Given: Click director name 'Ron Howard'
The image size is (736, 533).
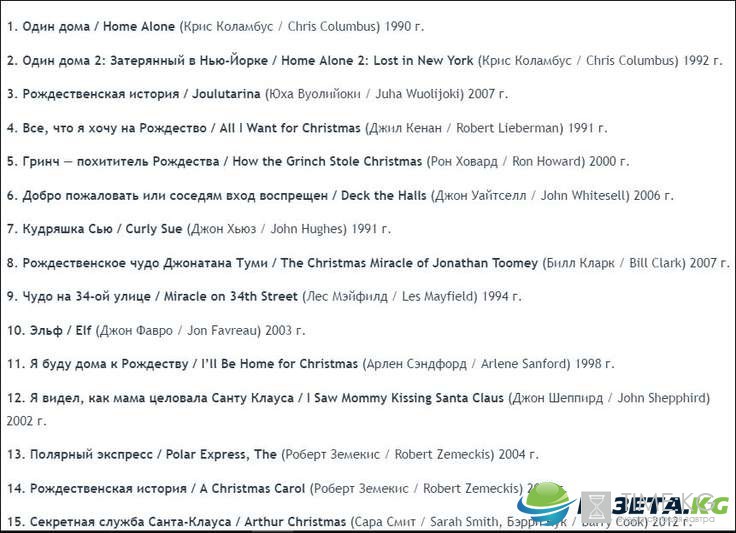Looking at the screenshot, I should tap(546, 161).
